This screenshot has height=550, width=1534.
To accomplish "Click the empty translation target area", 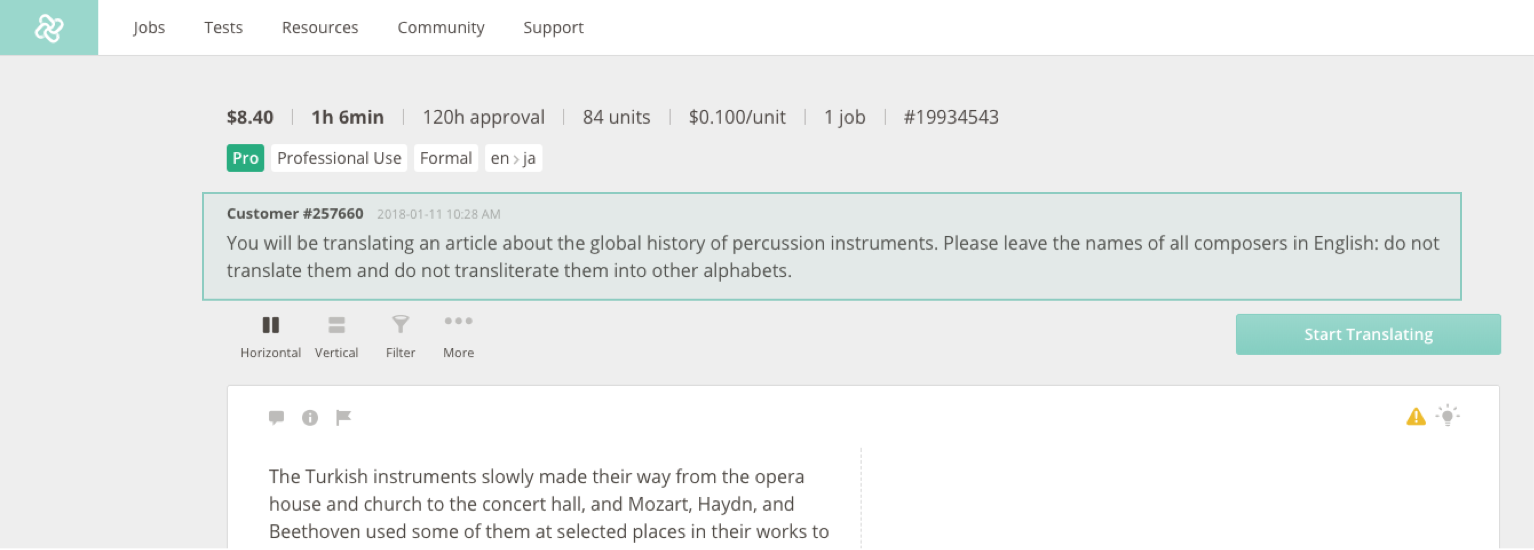I will (x=1170, y=500).
